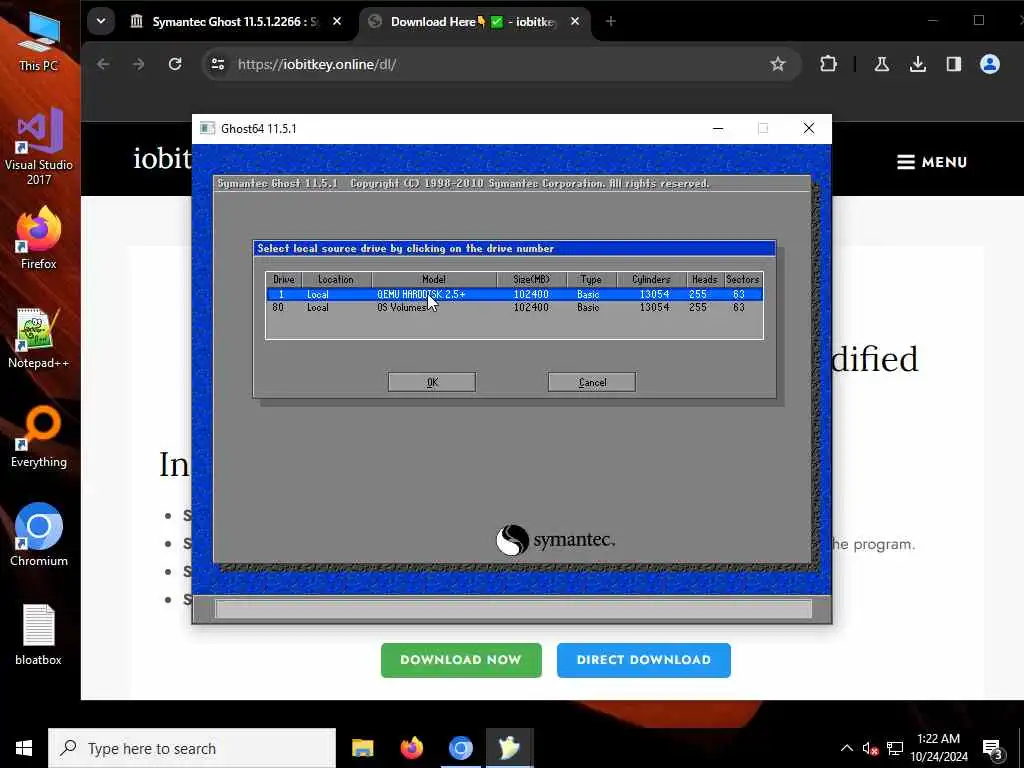The height and width of the screenshot is (768, 1024).
Task: Click the Size(MB) column header
Action: pos(531,280)
